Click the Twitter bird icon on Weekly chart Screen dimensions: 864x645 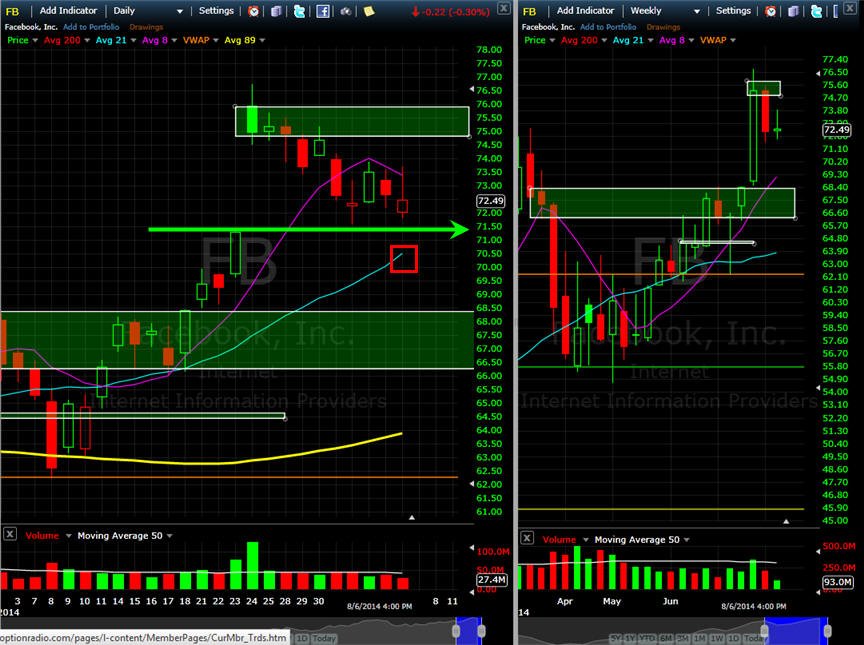pyautogui.click(x=817, y=10)
